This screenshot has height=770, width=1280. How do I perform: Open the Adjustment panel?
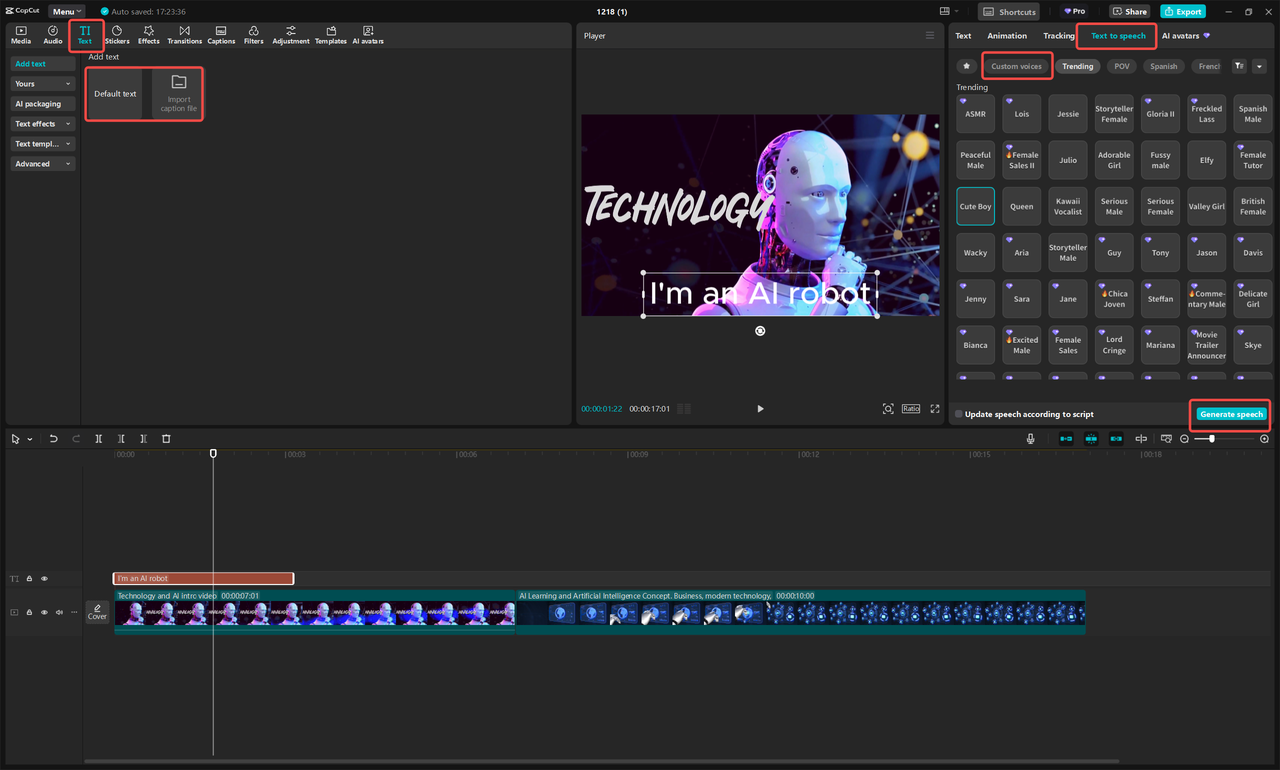click(x=291, y=35)
